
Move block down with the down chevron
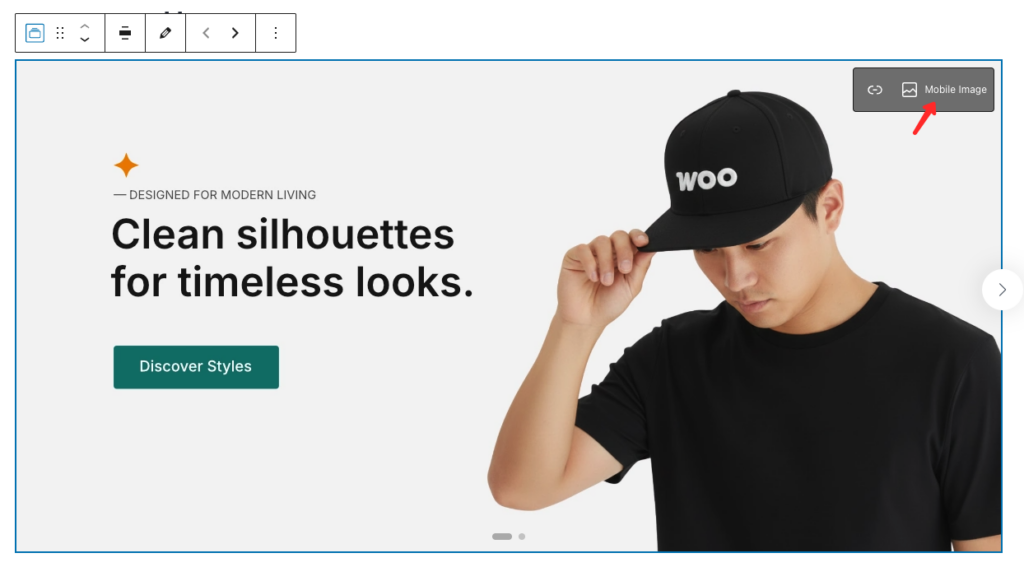[x=85, y=40]
